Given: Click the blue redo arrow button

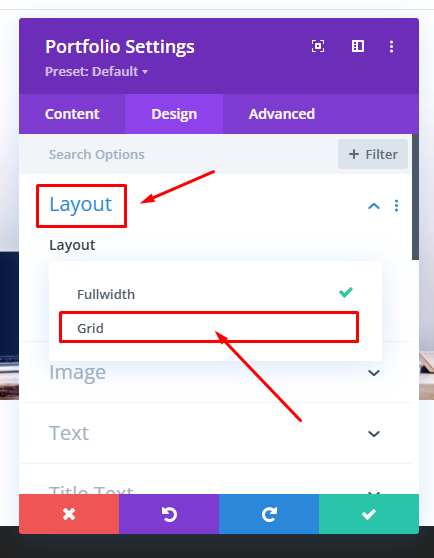Looking at the screenshot, I should [269, 514].
